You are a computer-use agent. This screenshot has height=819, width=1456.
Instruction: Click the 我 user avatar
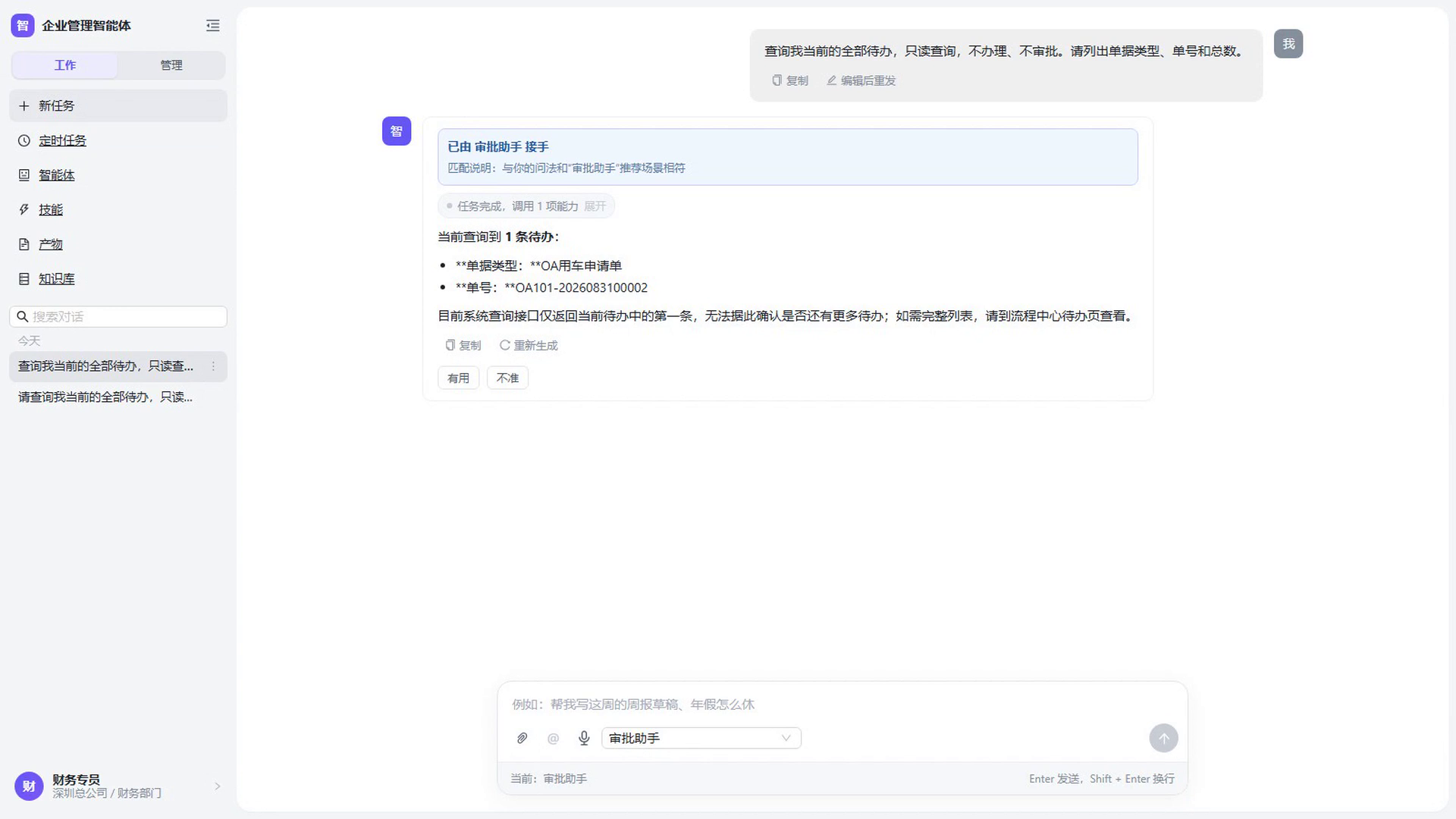(1288, 44)
